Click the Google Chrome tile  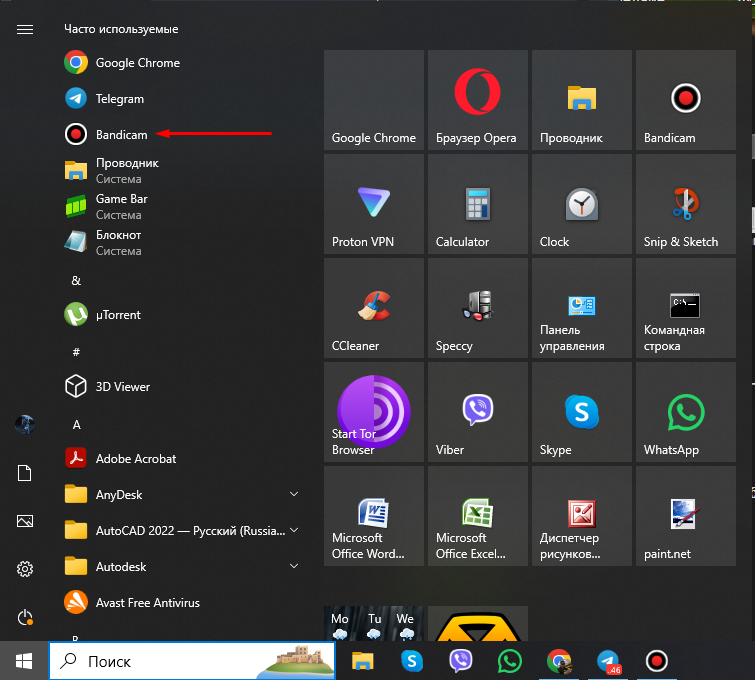[x=374, y=100]
